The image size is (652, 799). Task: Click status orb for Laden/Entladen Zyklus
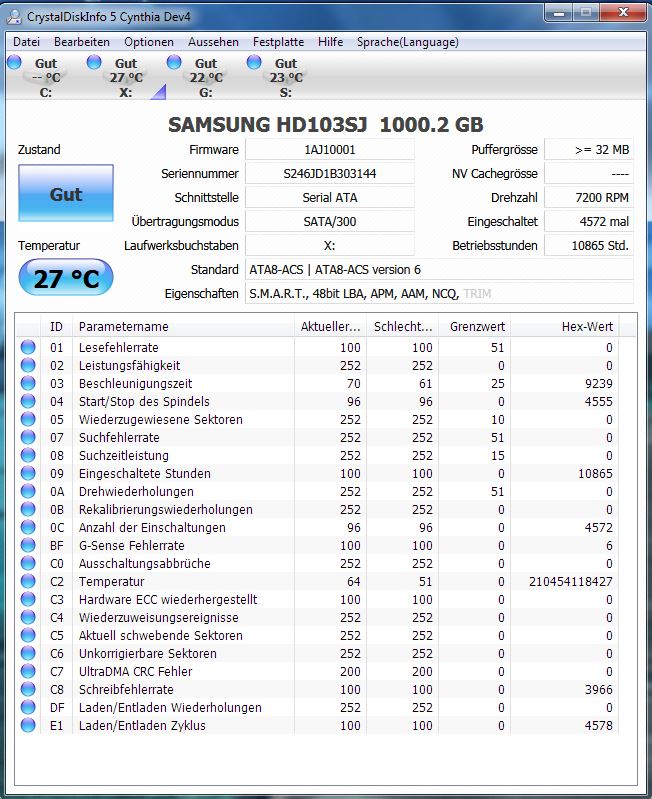[x=28, y=725]
